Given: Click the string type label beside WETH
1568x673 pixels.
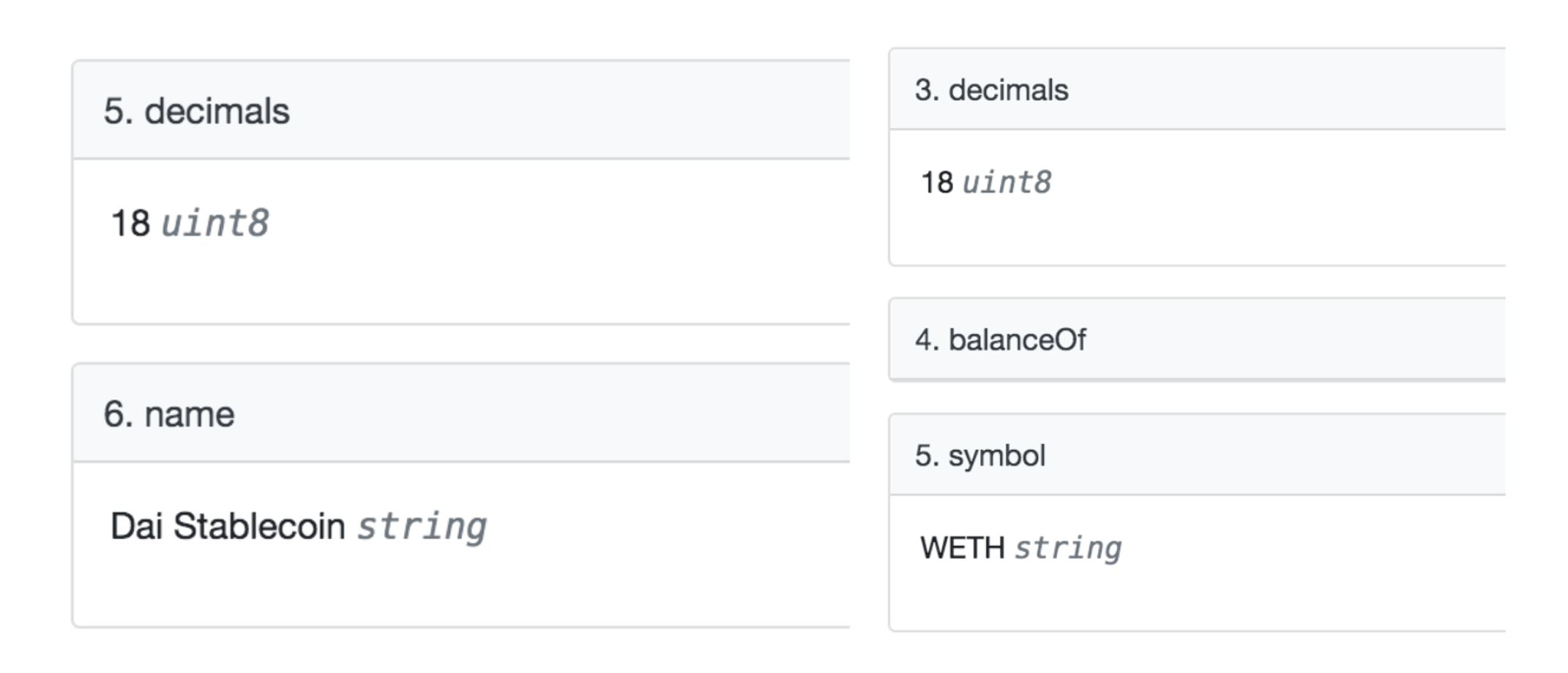Looking at the screenshot, I should 1068,549.
